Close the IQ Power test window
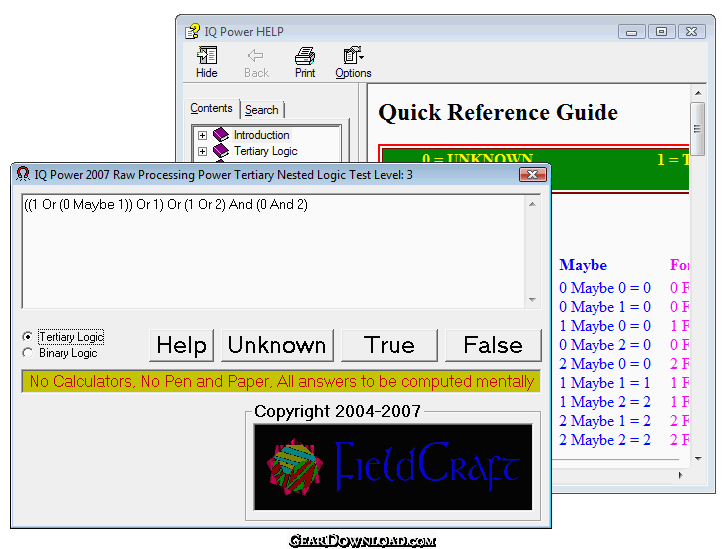Image resolution: width=725 pixels, height=549 pixels. 533,174
